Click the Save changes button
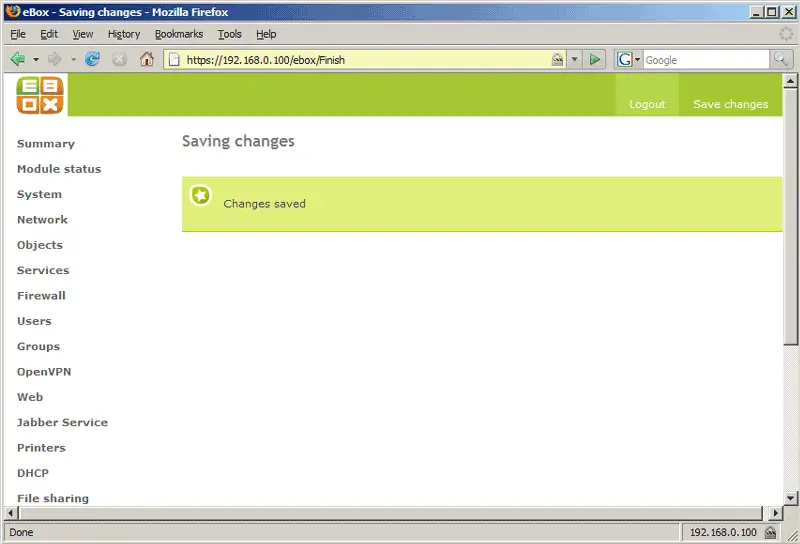800x544 pixels. 731,104
